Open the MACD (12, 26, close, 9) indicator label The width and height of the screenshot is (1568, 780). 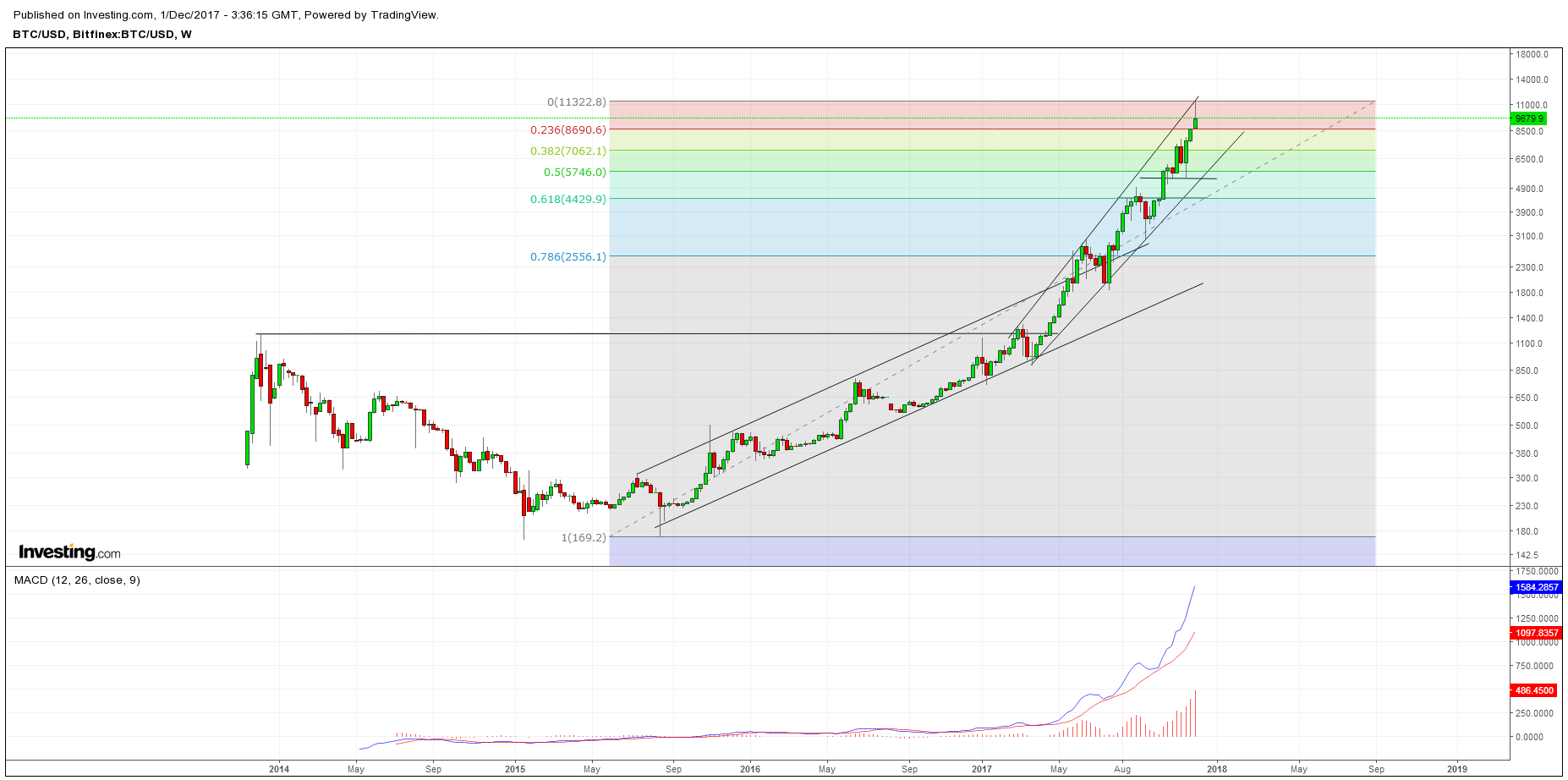(x=77, y=580)
